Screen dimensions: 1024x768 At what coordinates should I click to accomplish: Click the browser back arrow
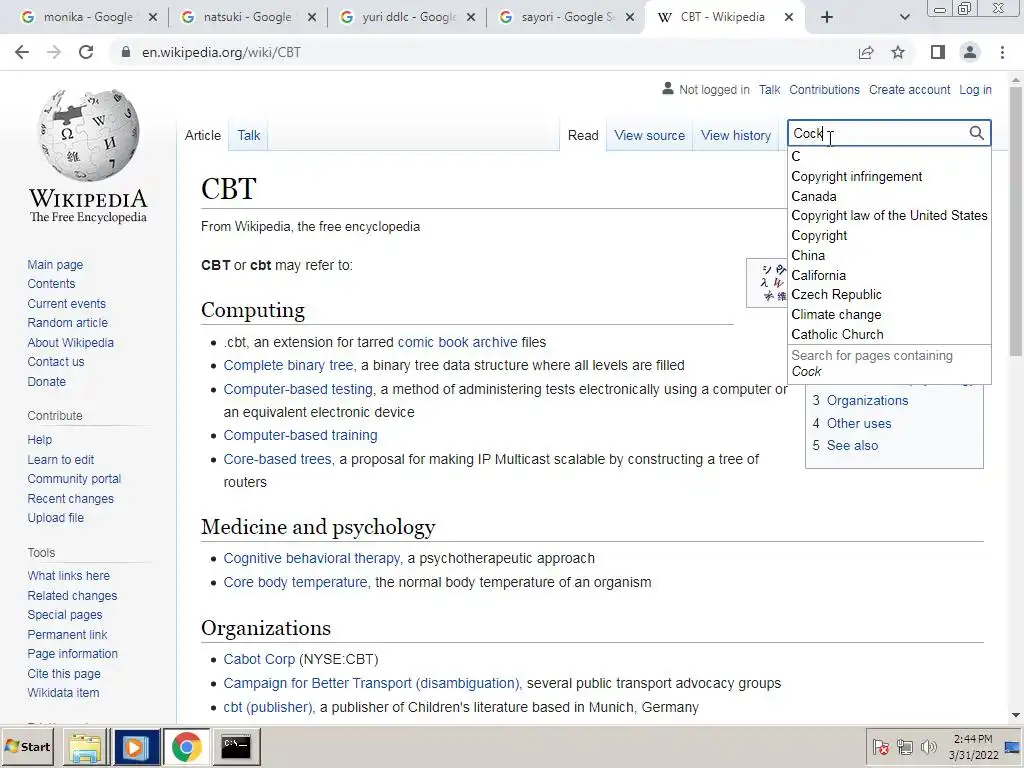click(x=22, y=52)
